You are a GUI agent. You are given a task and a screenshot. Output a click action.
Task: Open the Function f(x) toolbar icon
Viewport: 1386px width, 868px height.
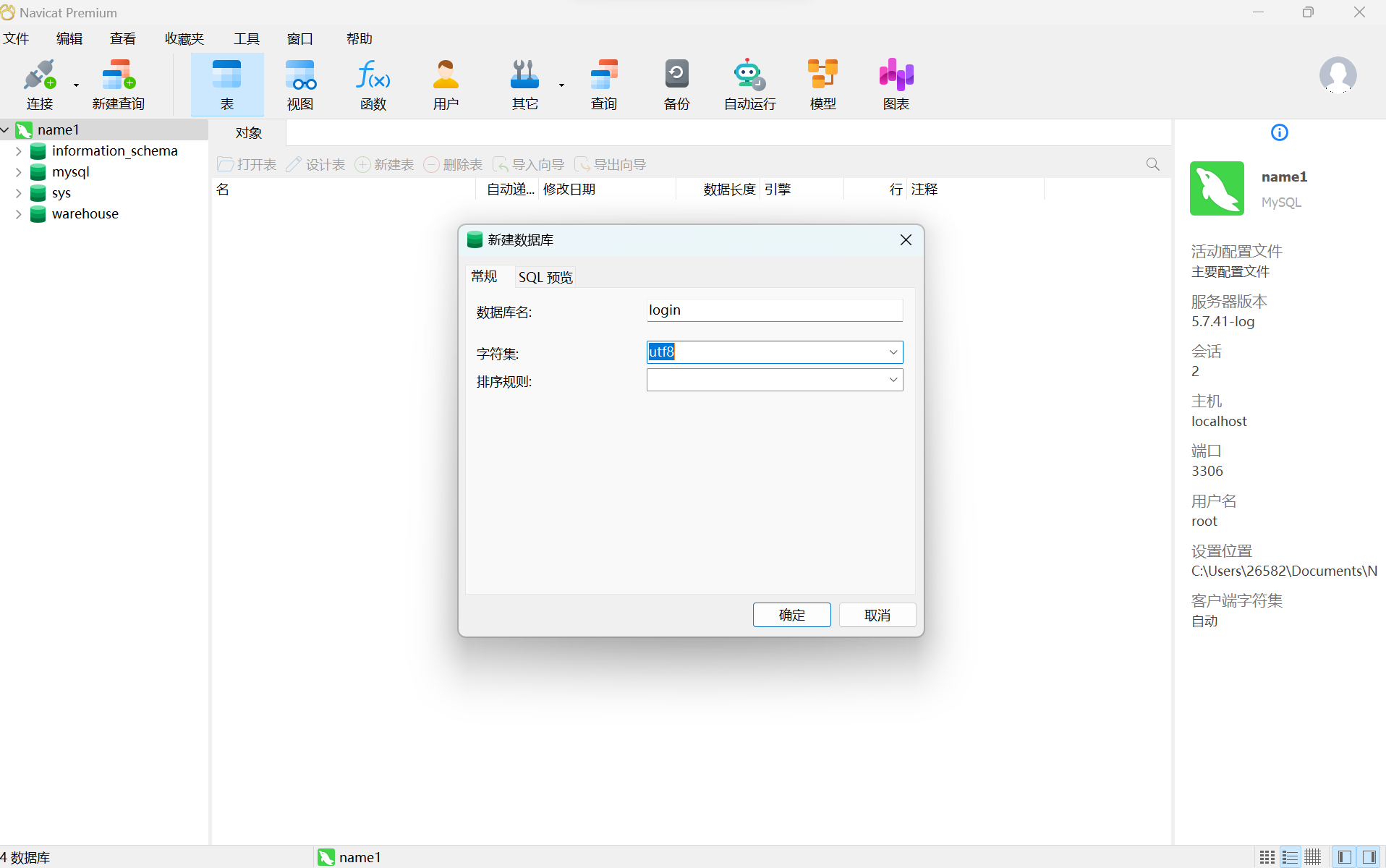pos(373,75)
